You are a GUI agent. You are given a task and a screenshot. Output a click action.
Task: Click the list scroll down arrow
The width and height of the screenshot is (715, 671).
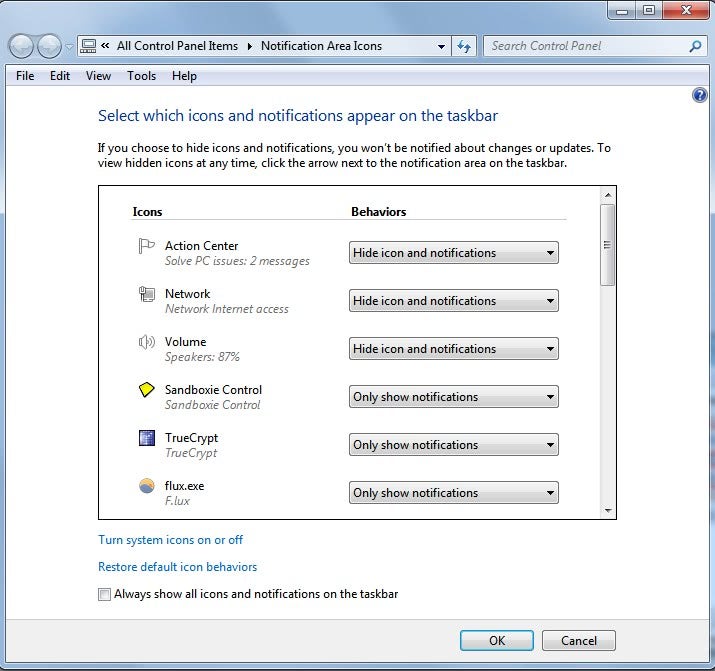coord(607,511)
